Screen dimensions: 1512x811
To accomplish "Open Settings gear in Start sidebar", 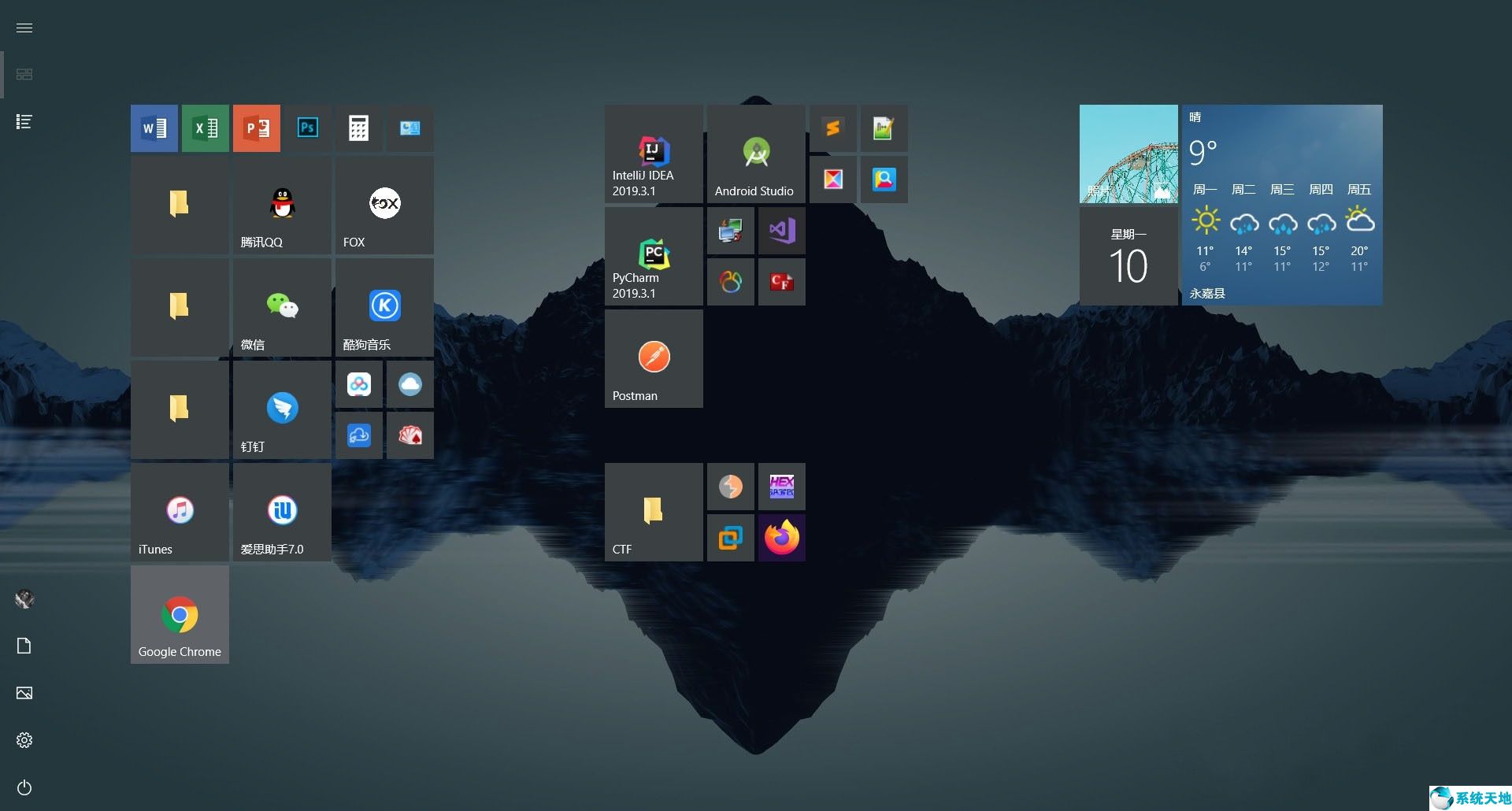I will pyautogui.click(x=24, y=740).
